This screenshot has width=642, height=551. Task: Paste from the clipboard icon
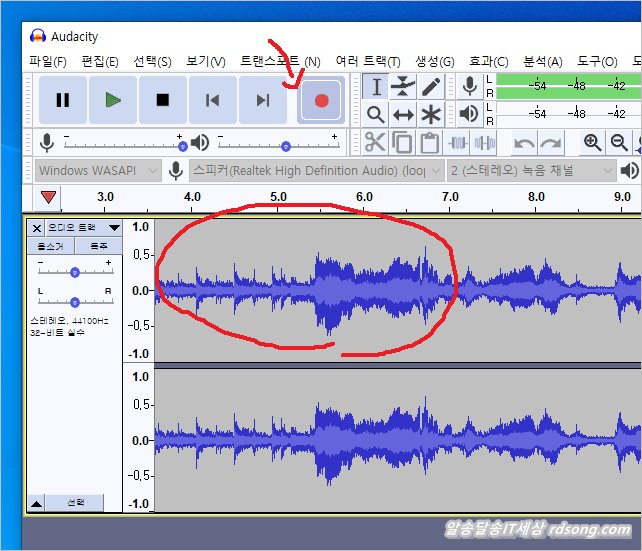430,142
